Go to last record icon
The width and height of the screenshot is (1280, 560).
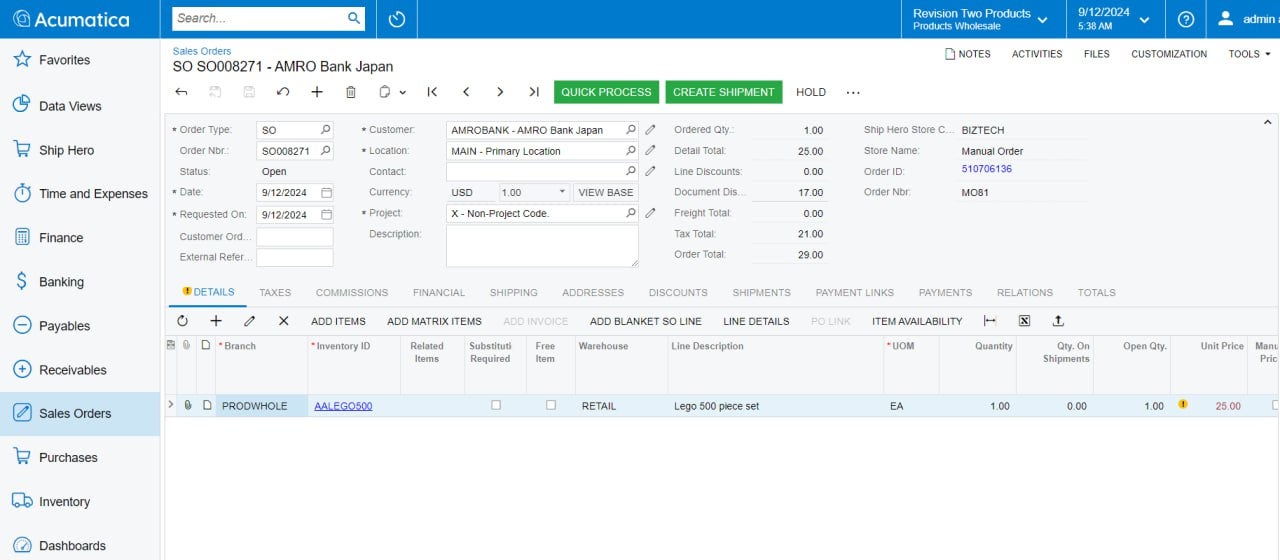point(534,92)
